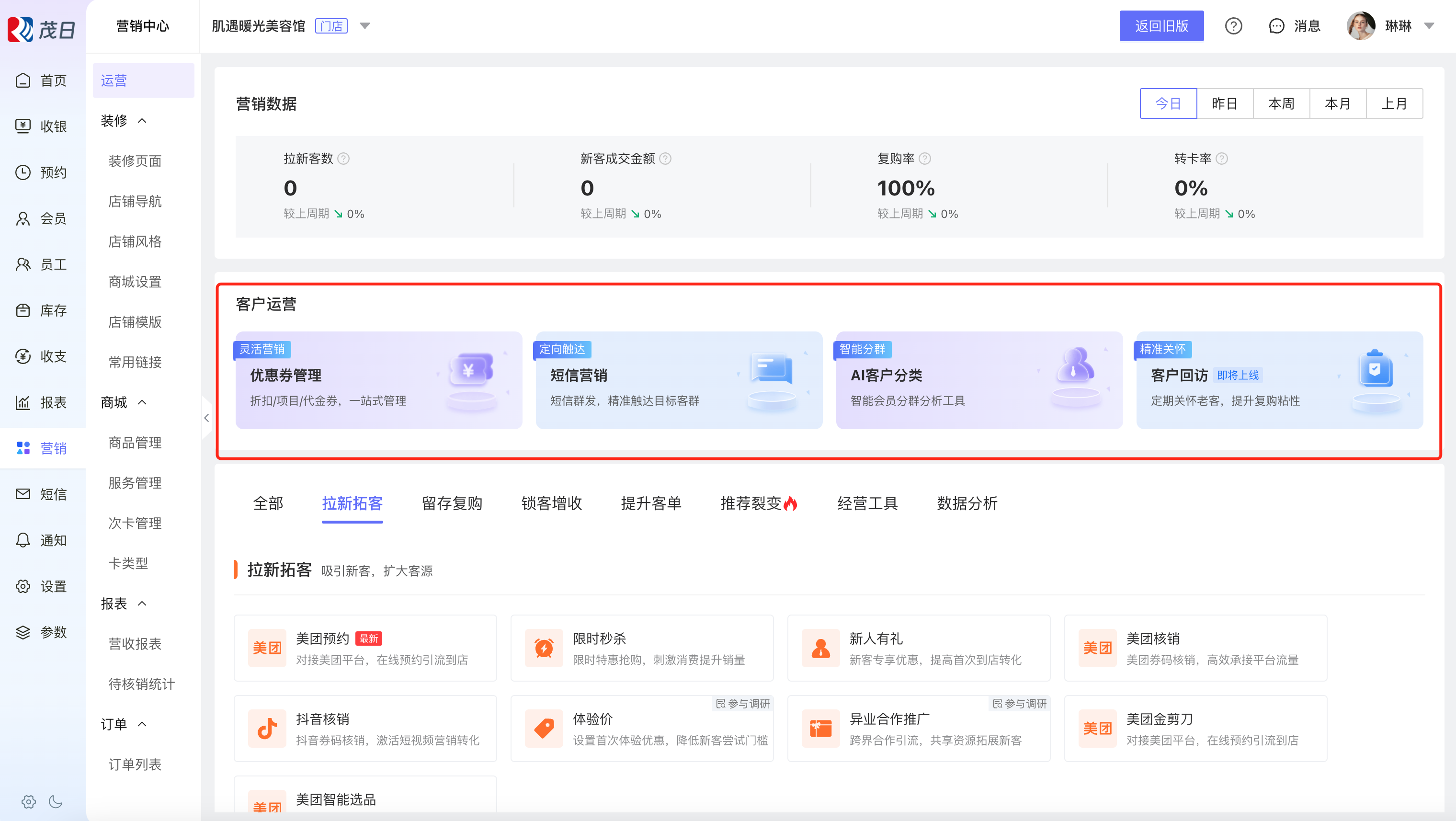Switch to 数据分析 tab
Screen dimensions: 1456x821
(x=967, y=502)
